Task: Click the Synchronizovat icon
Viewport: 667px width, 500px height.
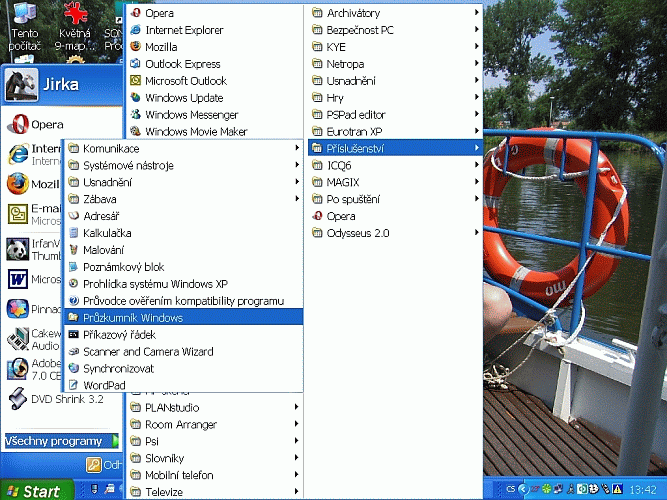Action: 74,368
